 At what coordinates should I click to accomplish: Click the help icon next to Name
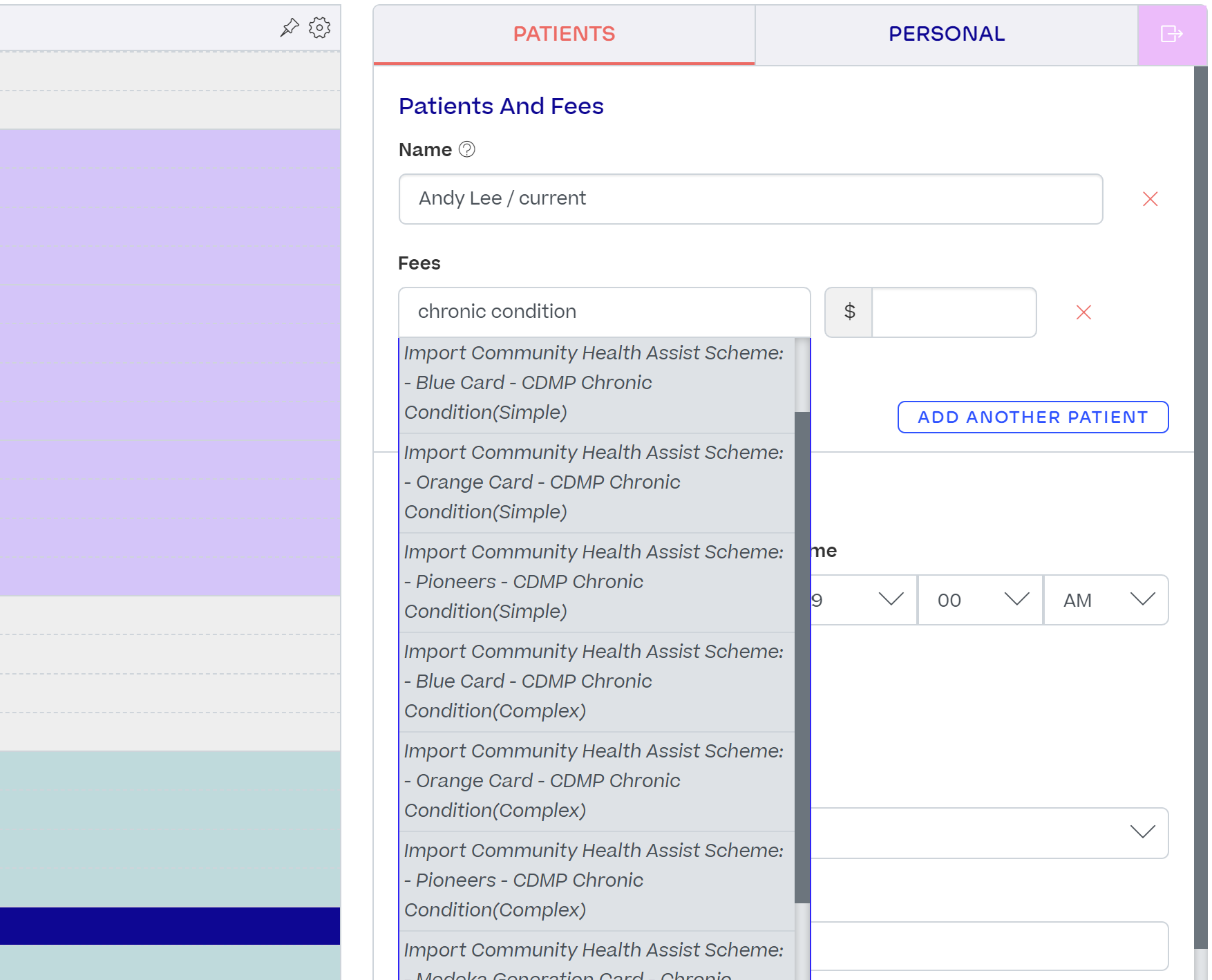coord(467,149)
